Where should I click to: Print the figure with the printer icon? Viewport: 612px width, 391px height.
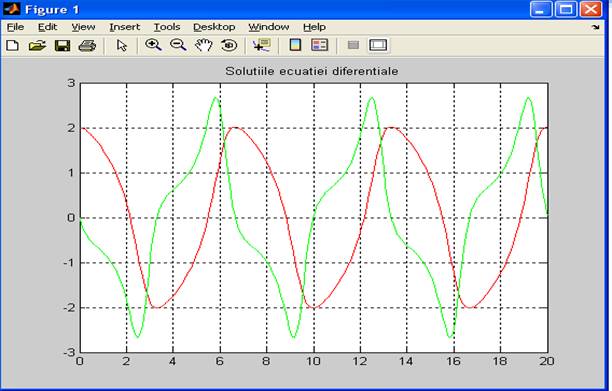(x=87, y=46)
